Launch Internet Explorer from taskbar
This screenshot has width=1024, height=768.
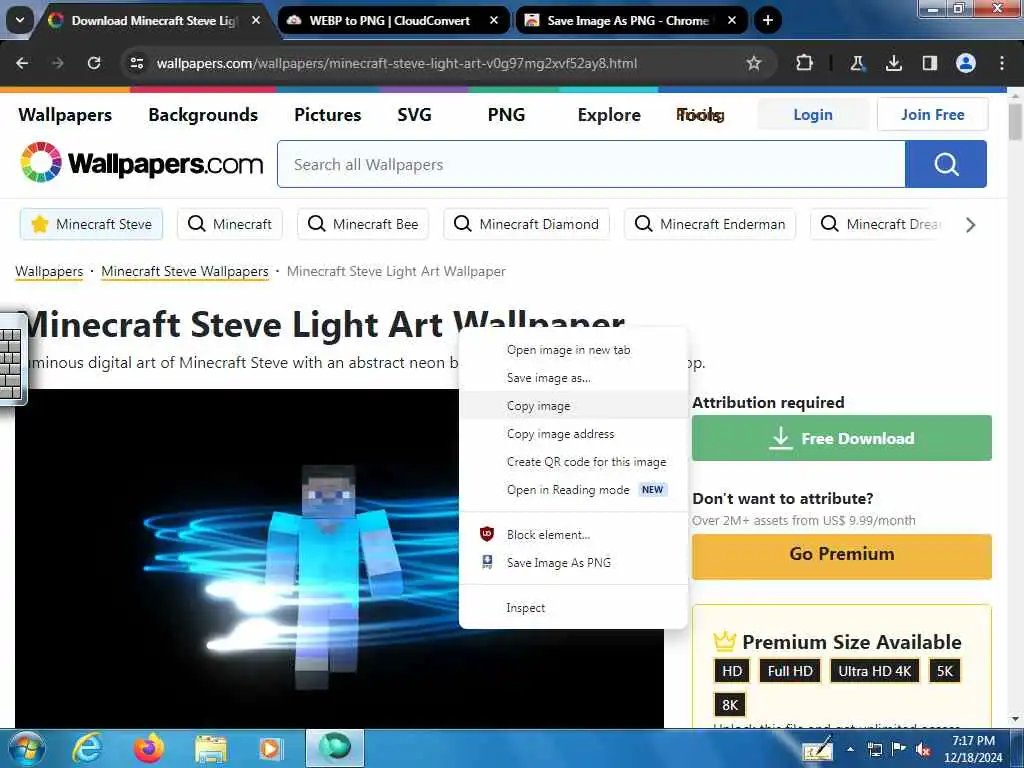click(87, 748)
